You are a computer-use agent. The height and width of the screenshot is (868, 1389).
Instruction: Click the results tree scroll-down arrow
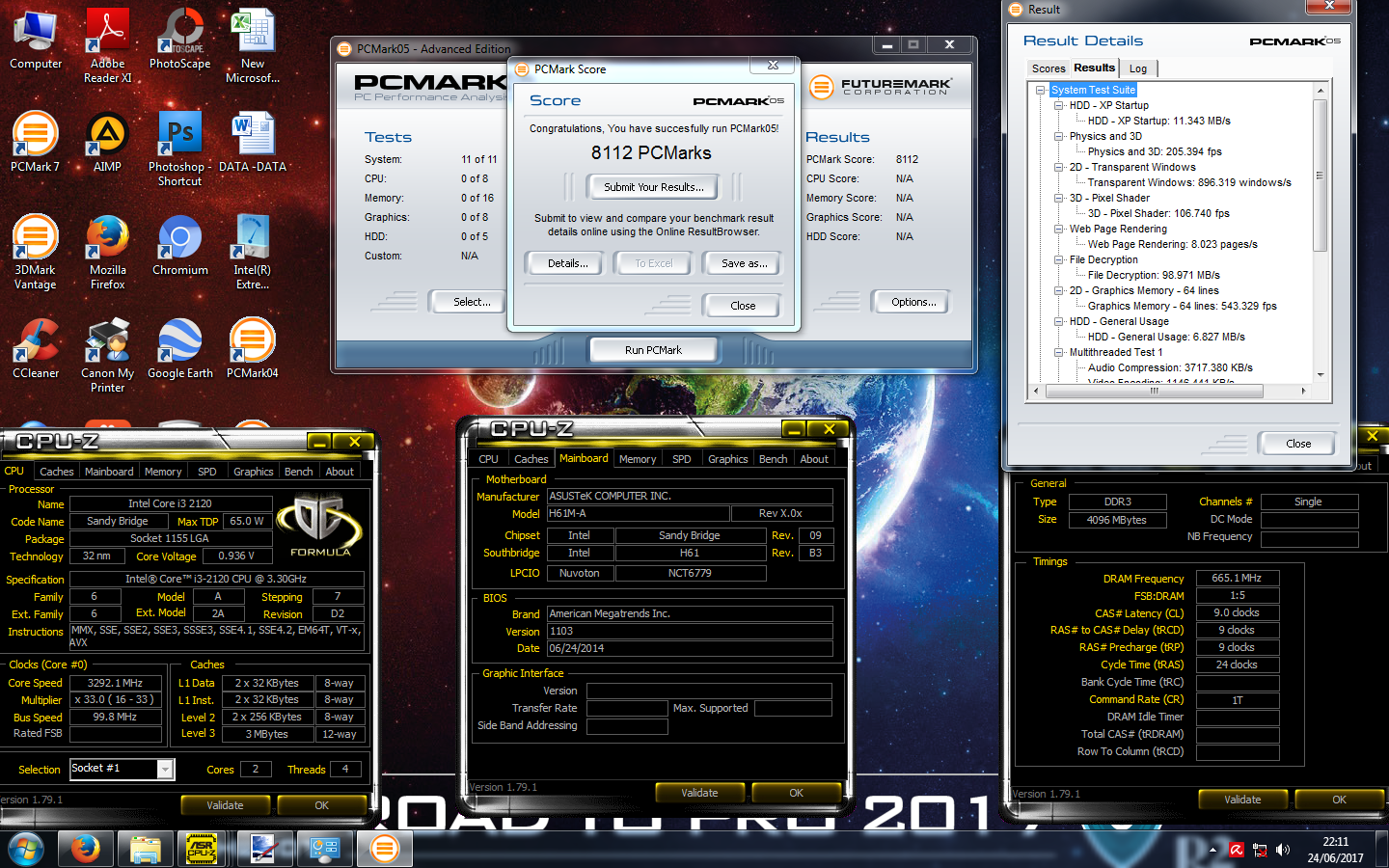1321,375
